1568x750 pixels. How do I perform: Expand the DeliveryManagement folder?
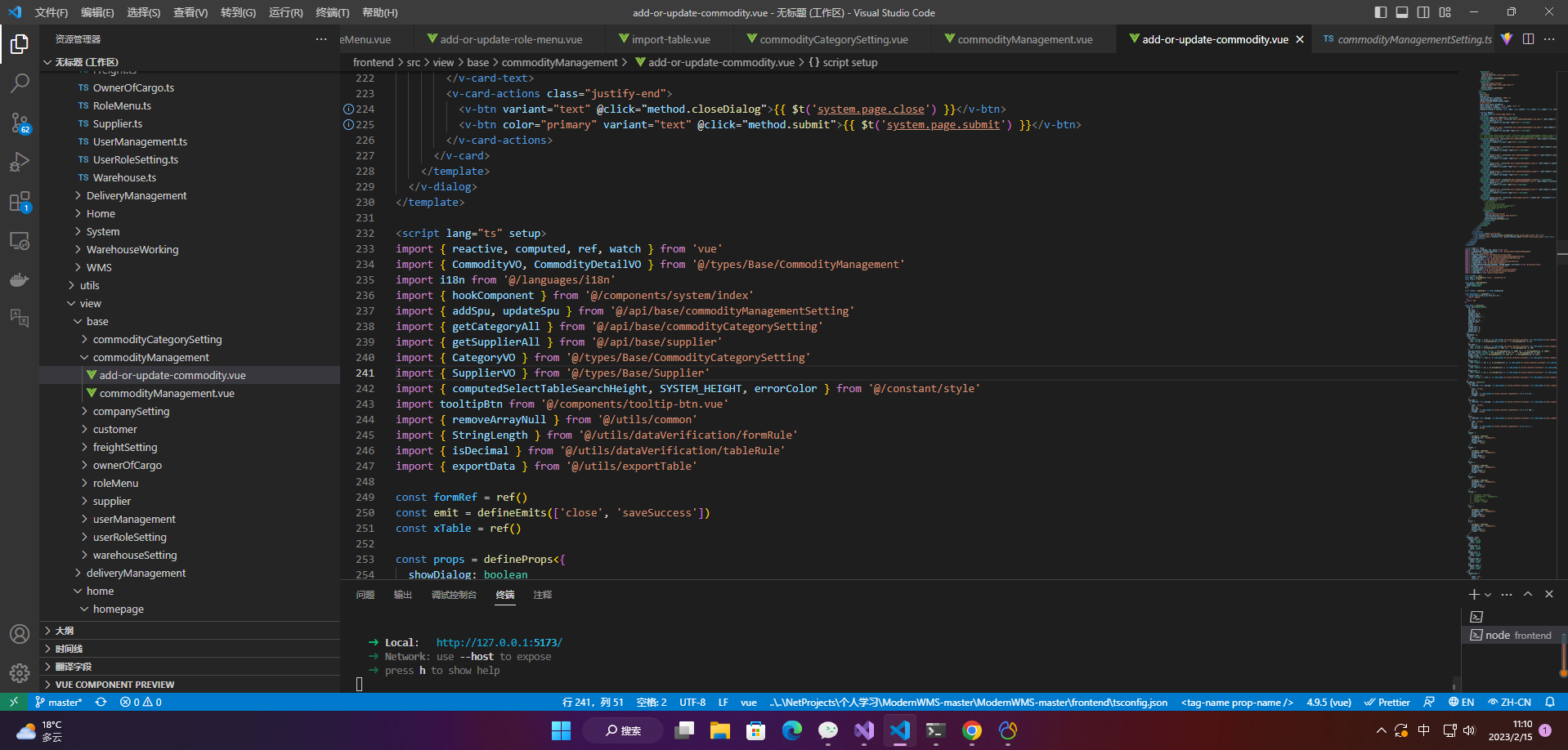[x=137, y=196]
